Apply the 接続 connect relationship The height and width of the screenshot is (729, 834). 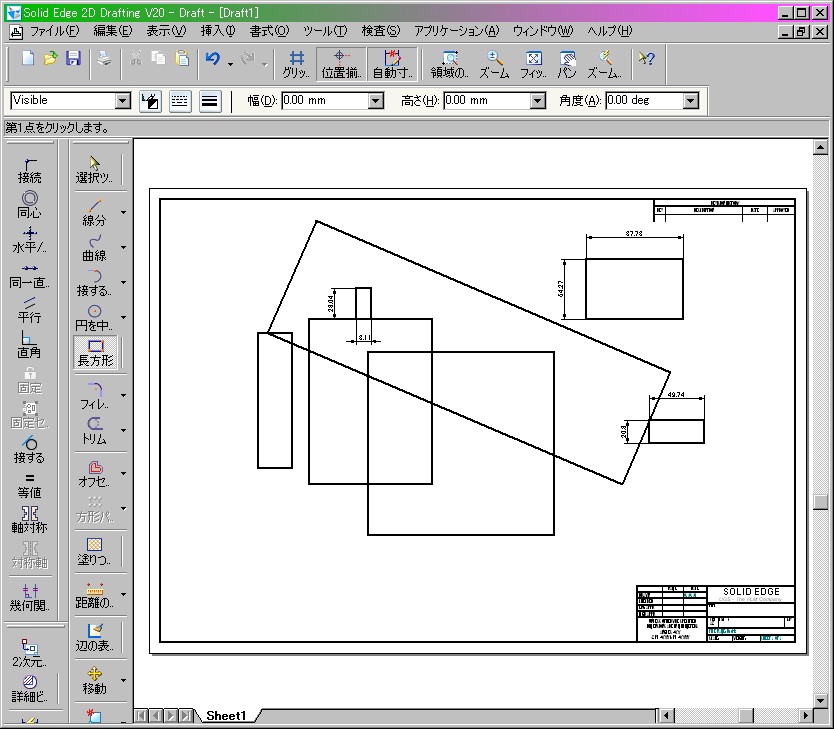tap(30, 170)
